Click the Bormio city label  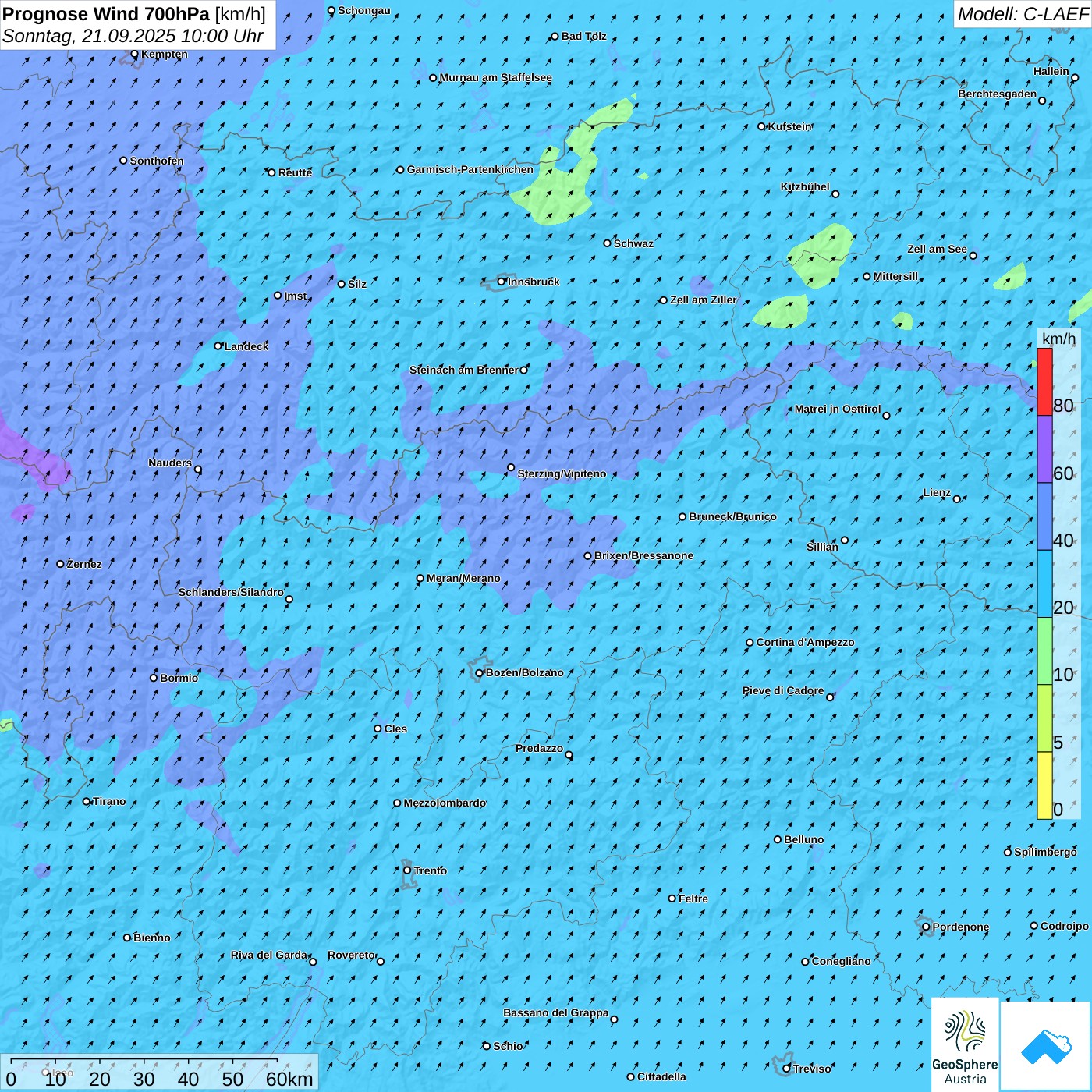click(179, 678)
